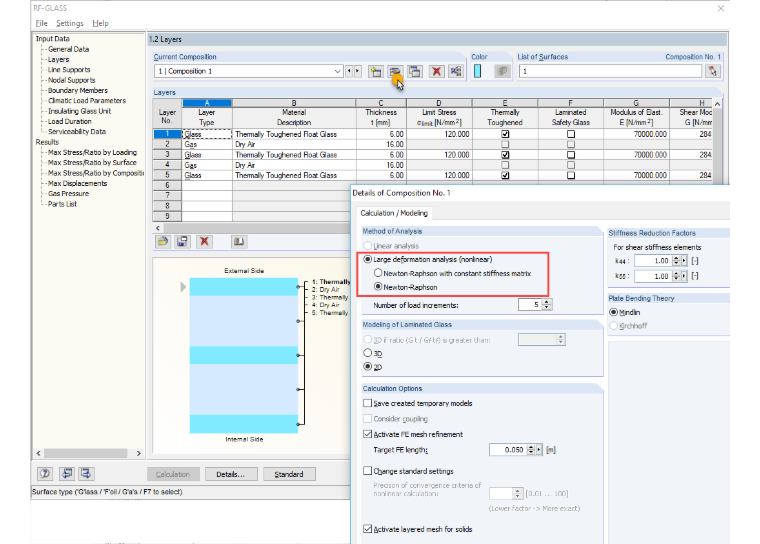The height and width of the screenshot is (544, 760).
Task: Open the library folder icon below layers table
Action: [x=163, y=241]
